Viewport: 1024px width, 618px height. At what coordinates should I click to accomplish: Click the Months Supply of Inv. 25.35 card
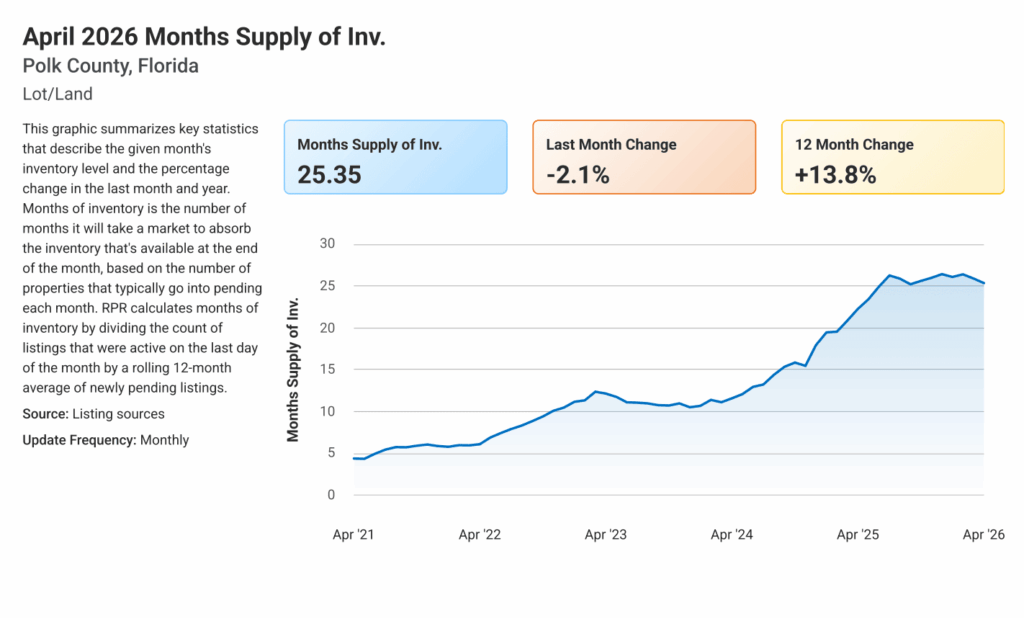(x=395, y=157)
